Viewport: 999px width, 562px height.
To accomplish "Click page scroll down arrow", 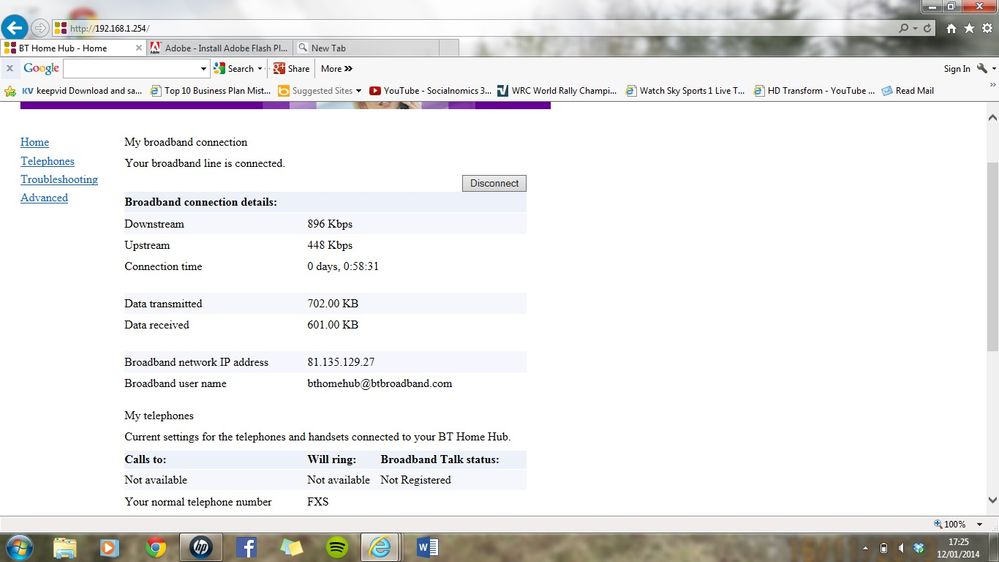I will click(x=992, y=500).
